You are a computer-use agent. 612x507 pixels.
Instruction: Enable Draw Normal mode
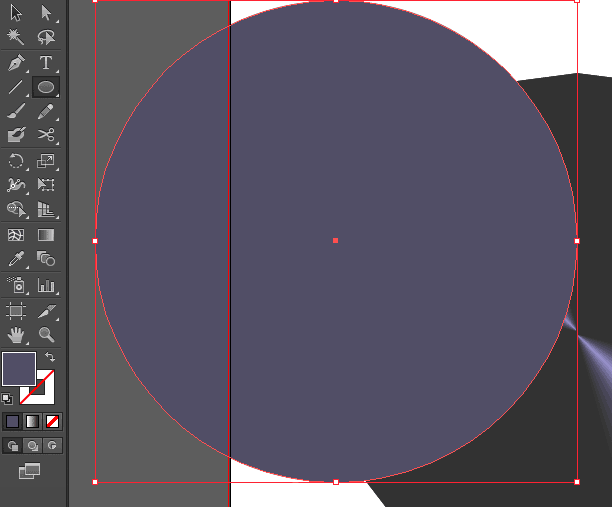(x=12, y=445)
